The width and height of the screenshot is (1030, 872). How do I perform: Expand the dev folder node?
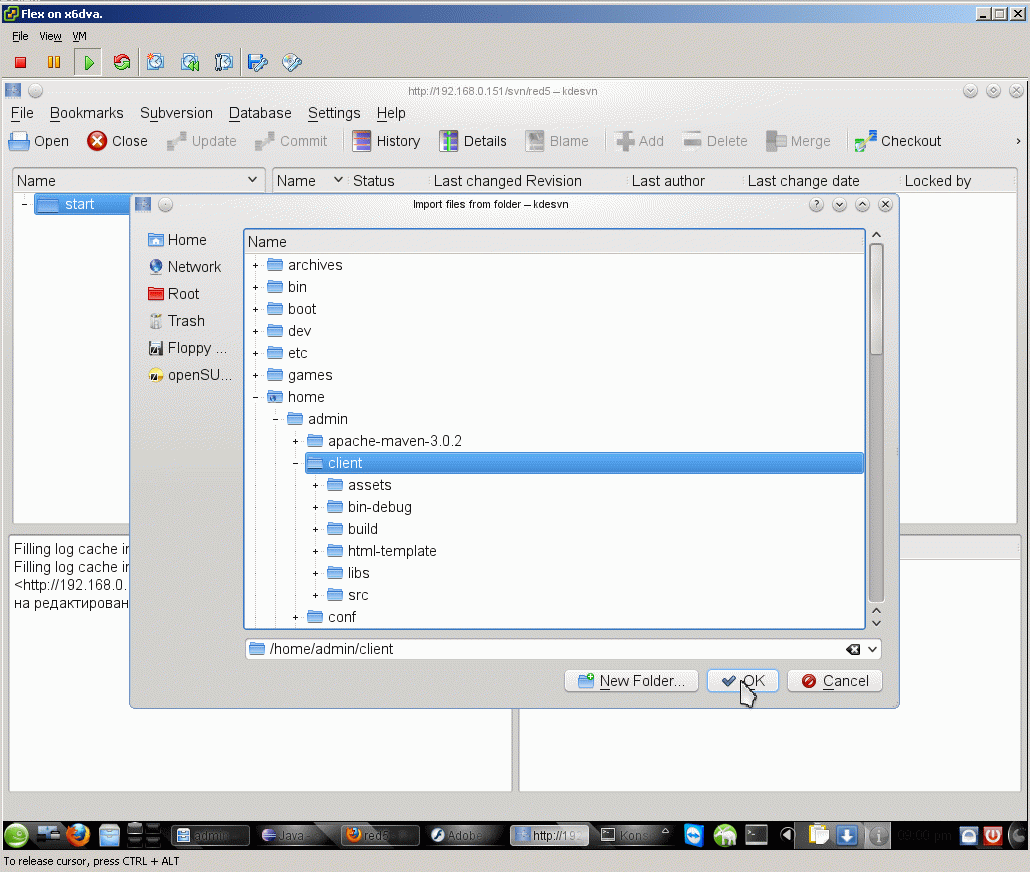(256, 331)
